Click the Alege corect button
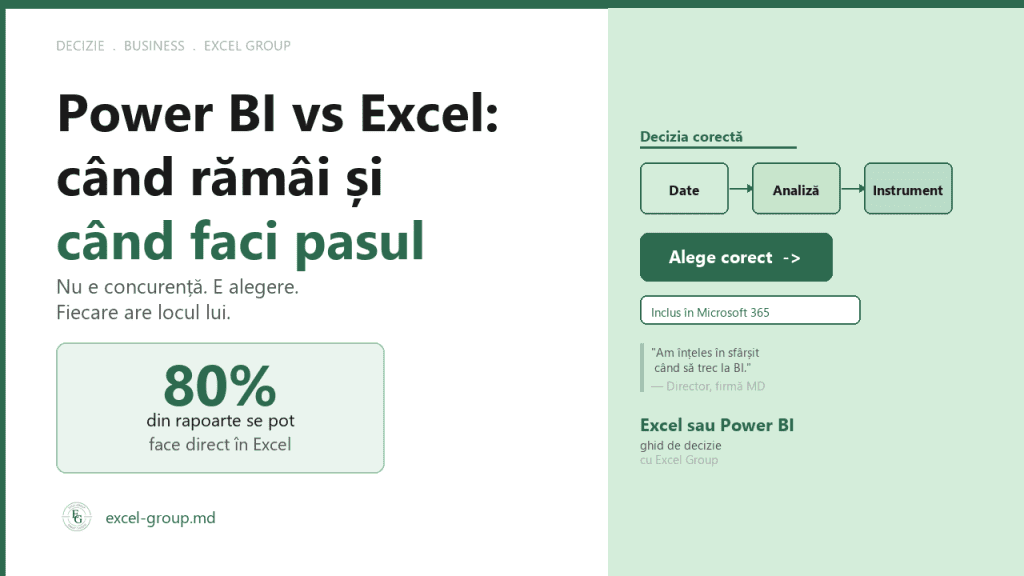Screen dimensions: 1024x576 pyautogui.click(x=736, y=257)
